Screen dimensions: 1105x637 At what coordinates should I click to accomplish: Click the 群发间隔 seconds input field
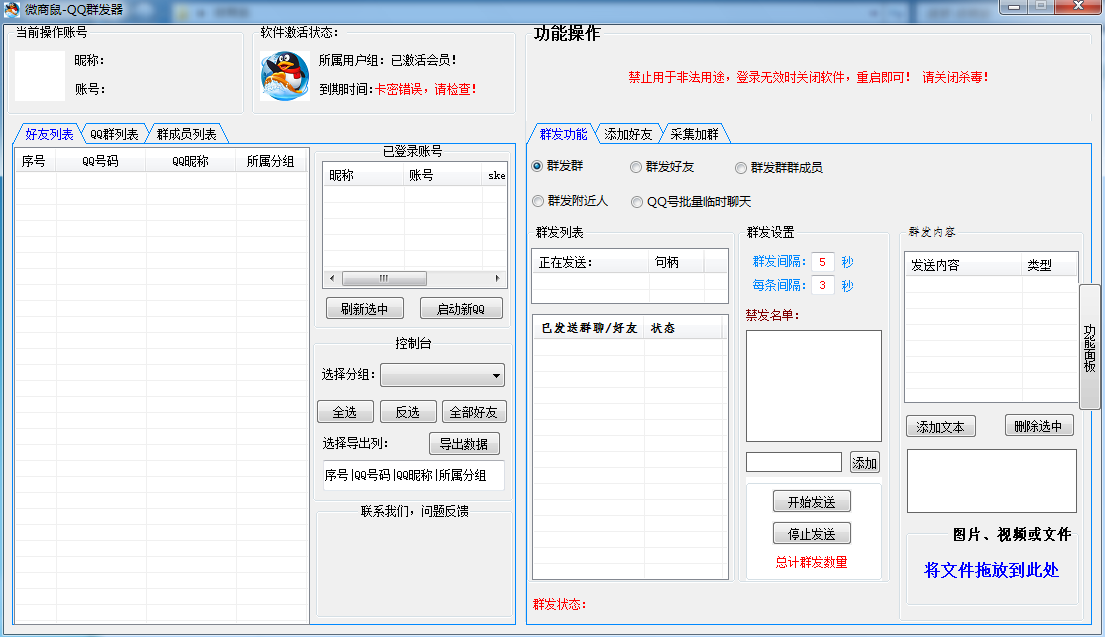(x=822, y=261)
